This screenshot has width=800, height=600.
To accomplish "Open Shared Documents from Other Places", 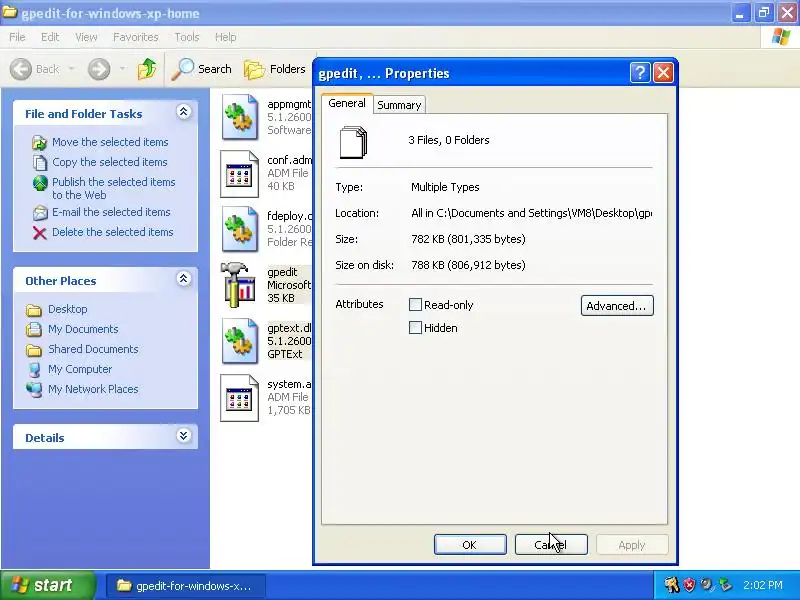I will (93, 349).
